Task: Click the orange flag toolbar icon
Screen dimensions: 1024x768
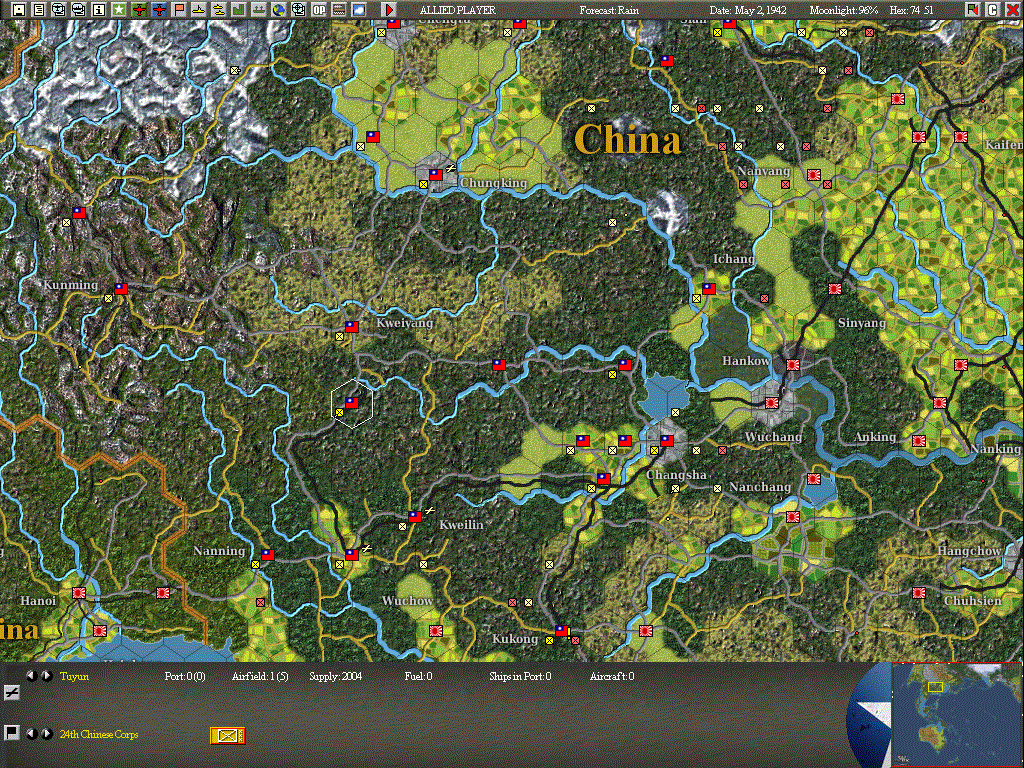Action: pos(179,10)
